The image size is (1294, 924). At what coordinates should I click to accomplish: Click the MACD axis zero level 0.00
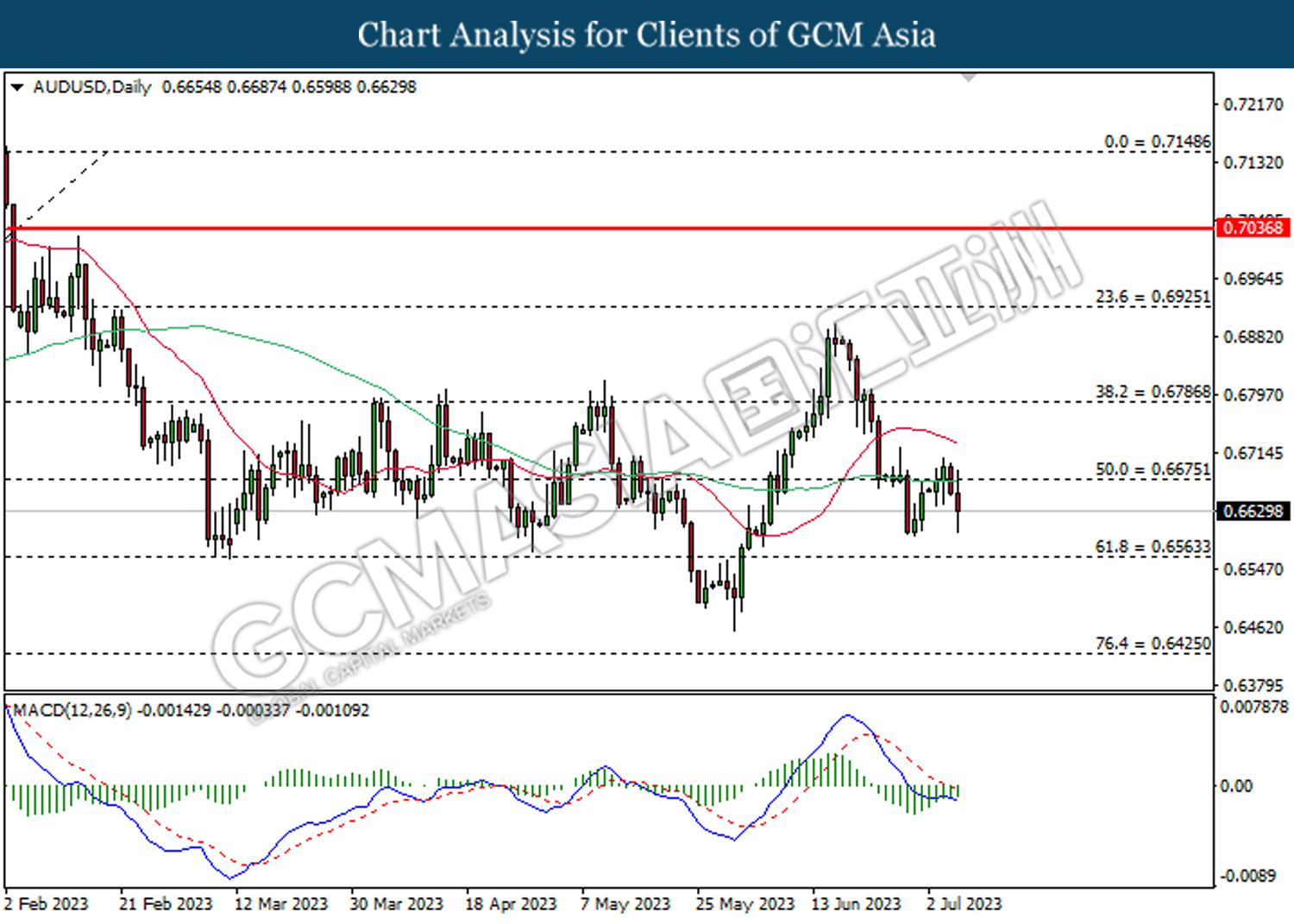(1236, 786)
